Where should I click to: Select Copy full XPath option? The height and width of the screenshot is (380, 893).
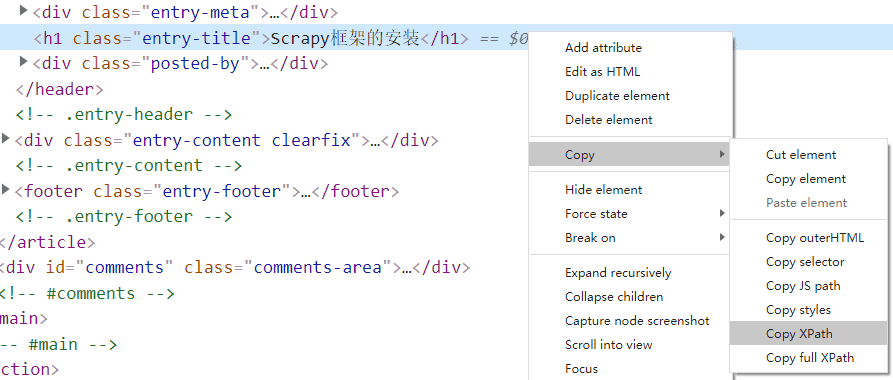810,358
